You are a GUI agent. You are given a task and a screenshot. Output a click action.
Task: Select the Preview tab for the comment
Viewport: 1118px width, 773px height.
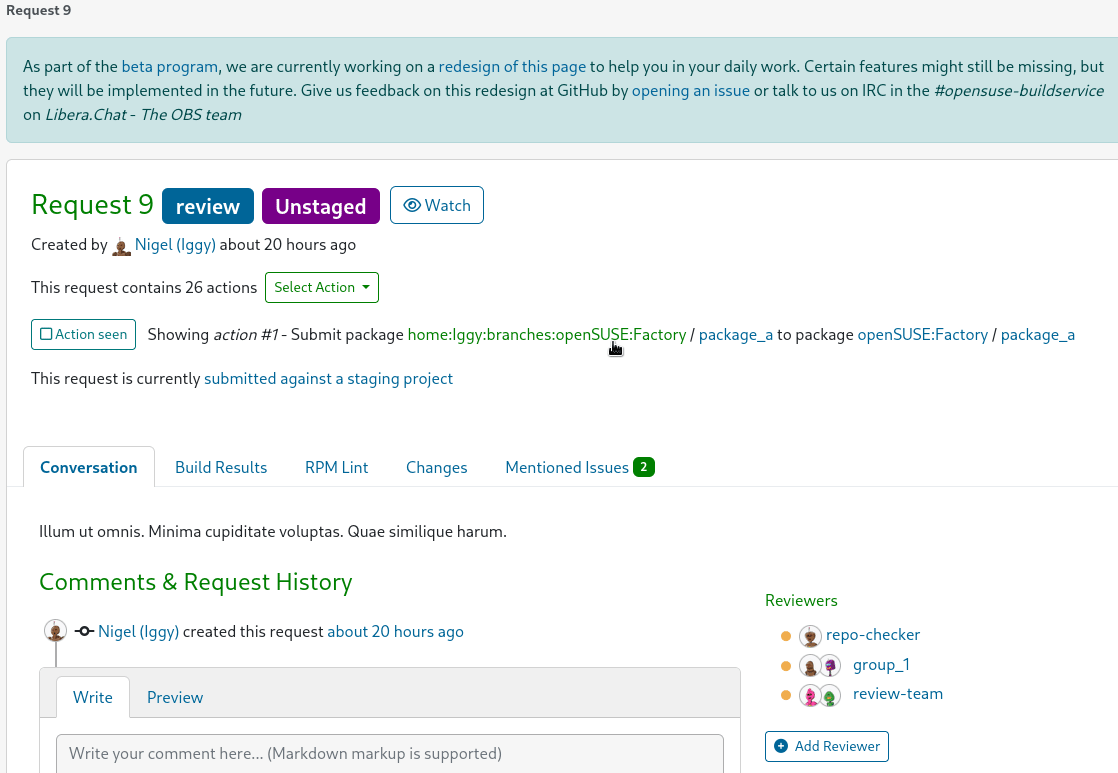(x=174, y=697)
